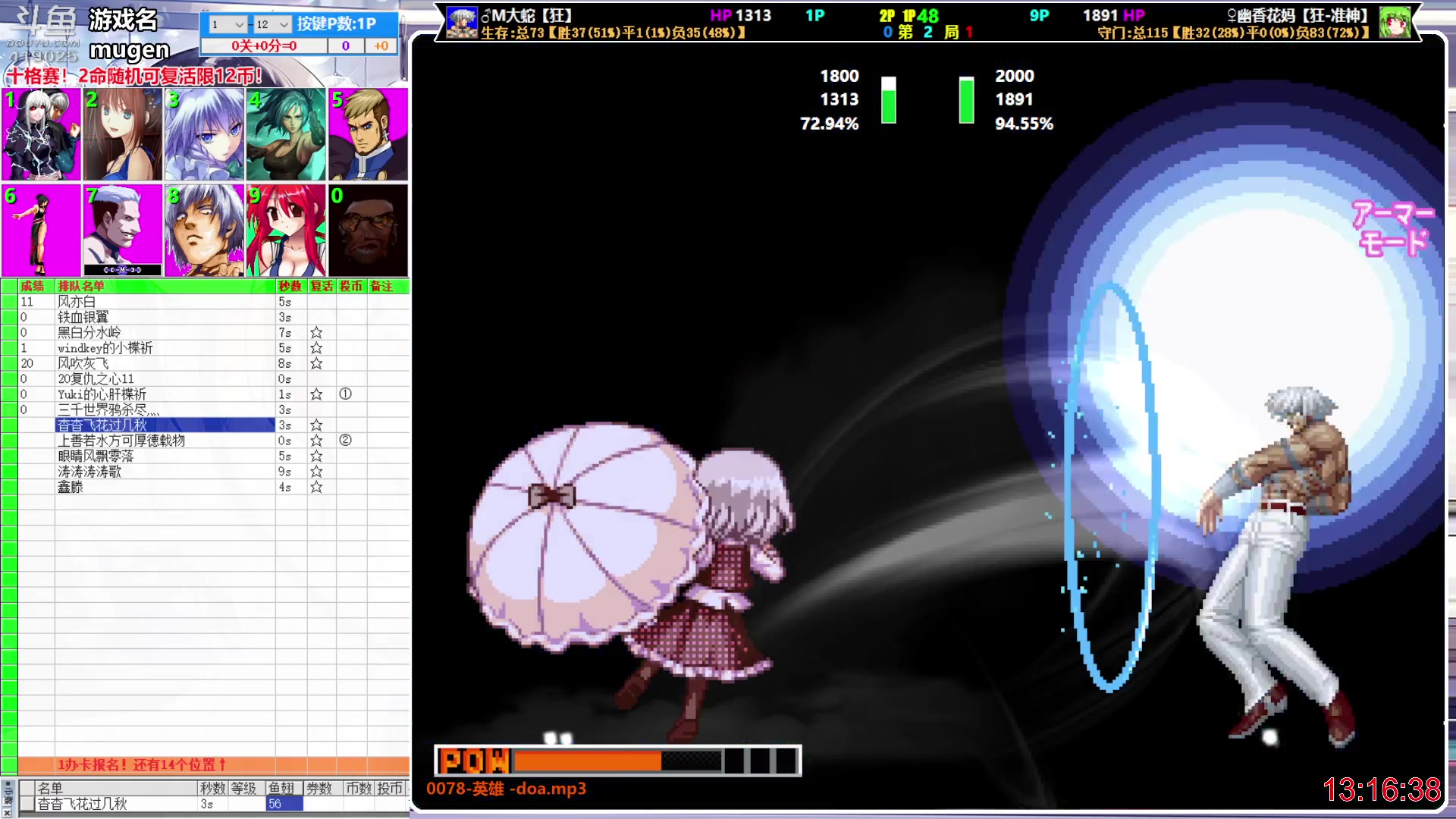The height and width of the screenshot is (819, 1456).
Task: Click the red clock 13:16:38
Action: (x=1382, y=790)
